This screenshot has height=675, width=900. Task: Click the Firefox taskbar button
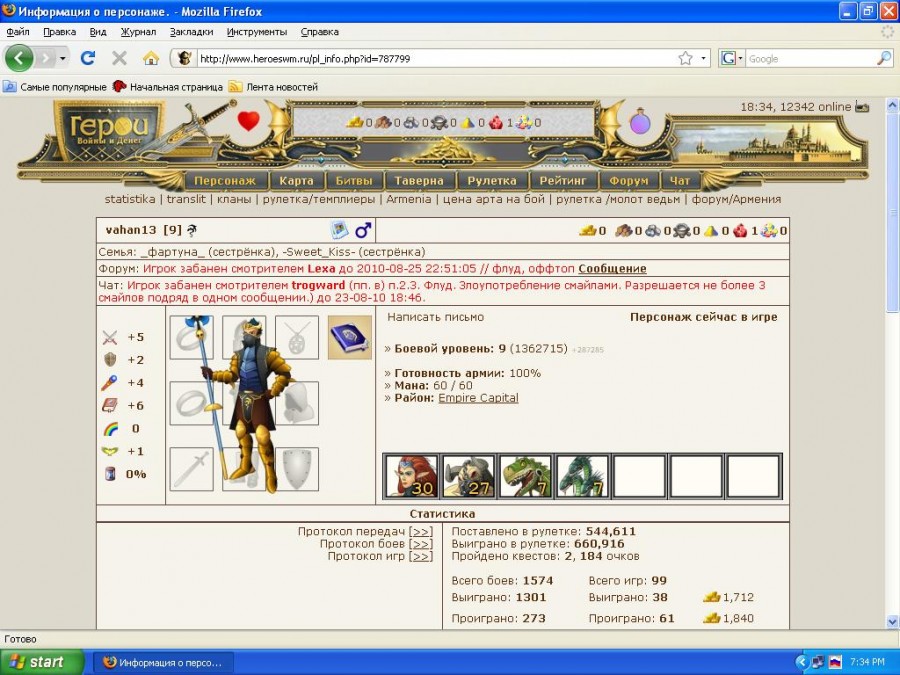click(x=164, y=662)
